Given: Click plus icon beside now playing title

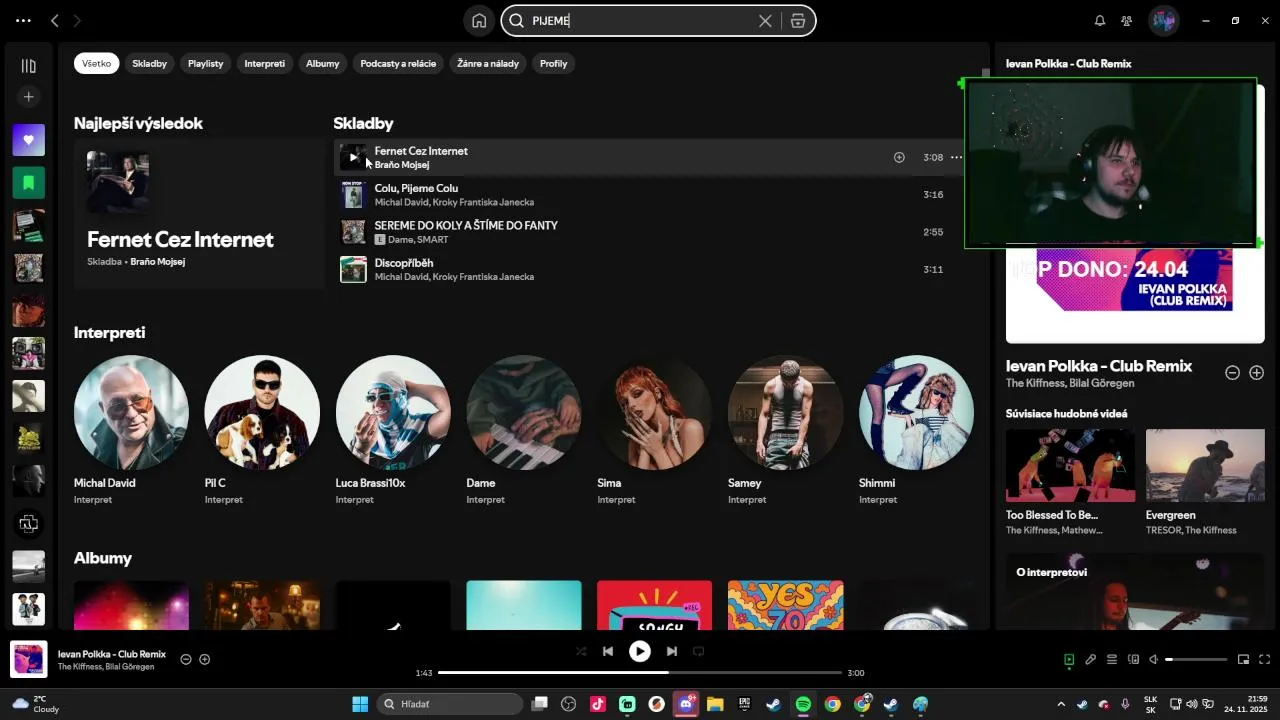Looking at the screenshot, I should coord(205,659).
